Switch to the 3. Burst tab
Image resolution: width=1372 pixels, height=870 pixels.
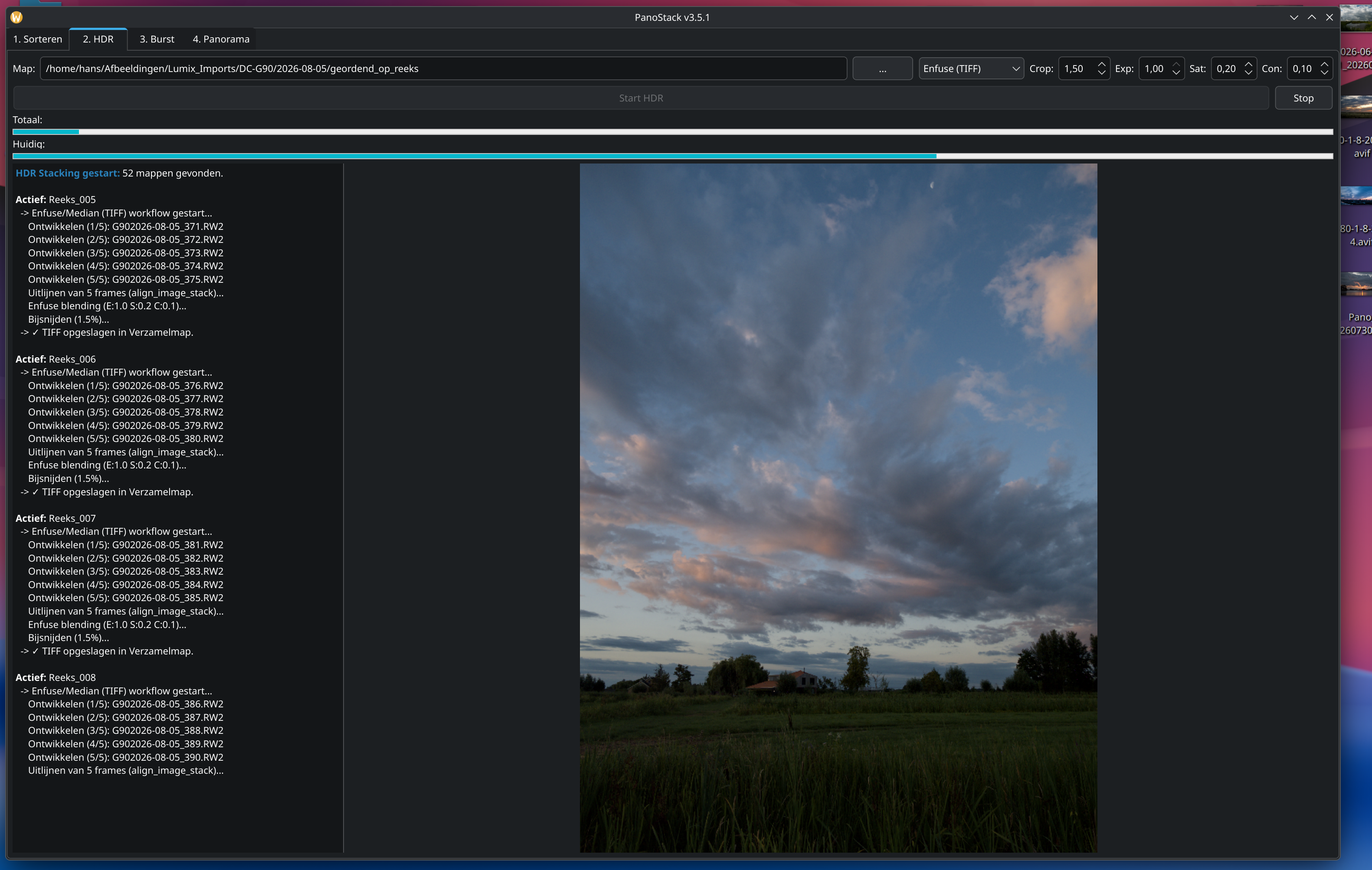click(157, 39)
